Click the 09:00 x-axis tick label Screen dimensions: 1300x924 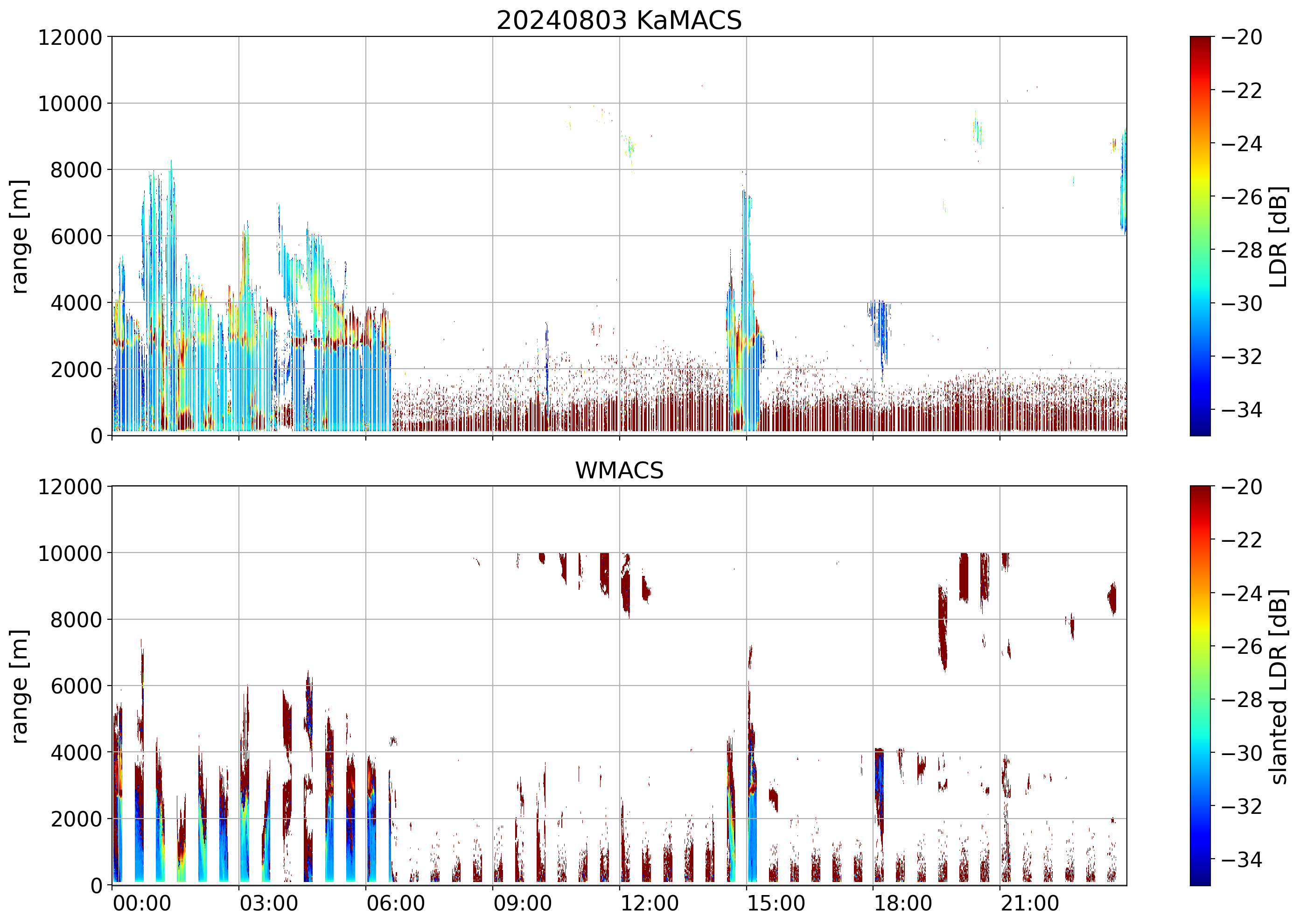pos(522,903)
